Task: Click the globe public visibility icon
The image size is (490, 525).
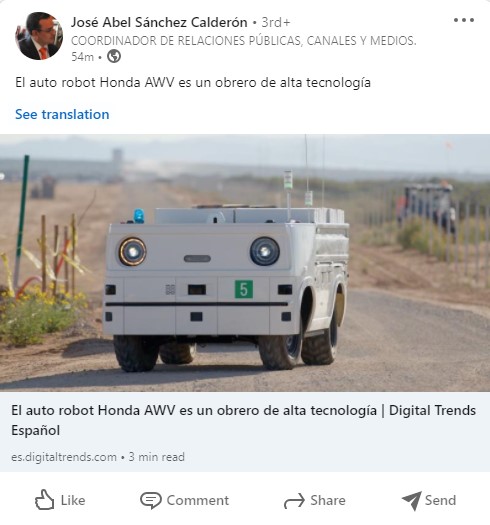Action: (x=114, y=56)
